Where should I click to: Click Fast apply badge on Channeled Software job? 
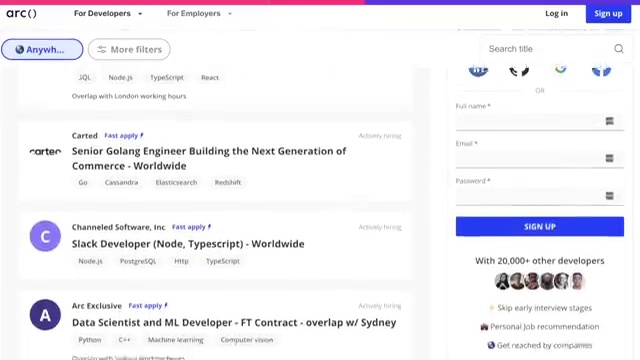pyautogui.click(x=191, y=227)
